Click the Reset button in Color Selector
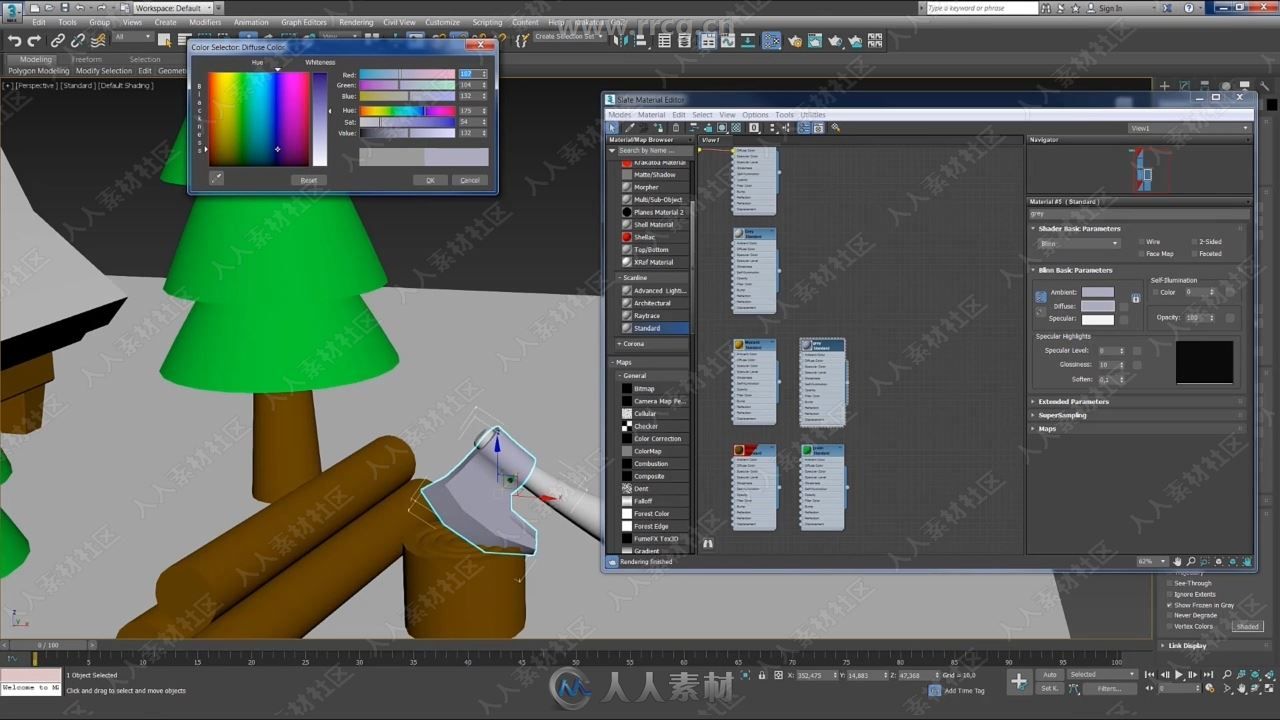1280x720 pixels. tap(309, 180)
